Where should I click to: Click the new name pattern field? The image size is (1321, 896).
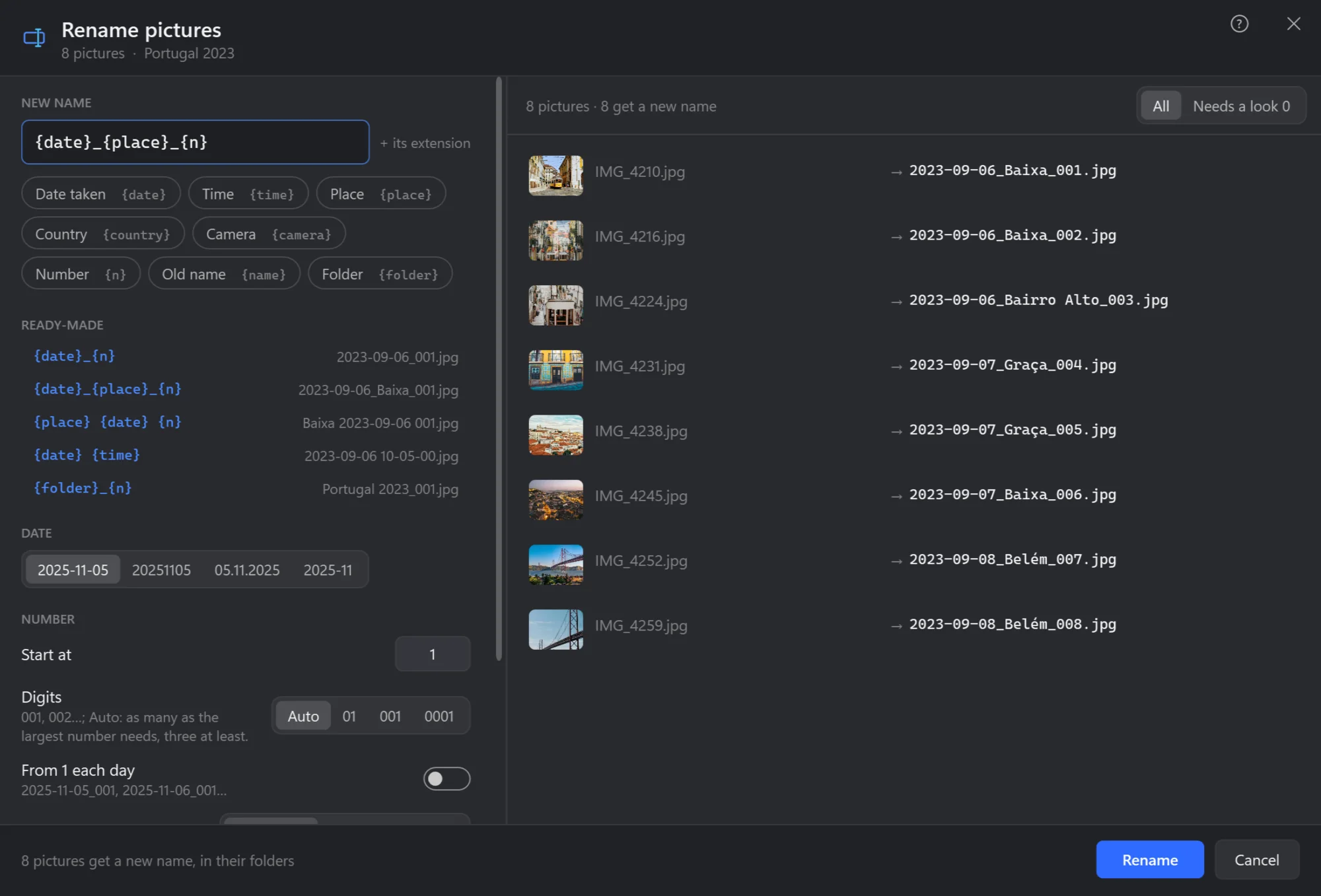pos(195,142)
